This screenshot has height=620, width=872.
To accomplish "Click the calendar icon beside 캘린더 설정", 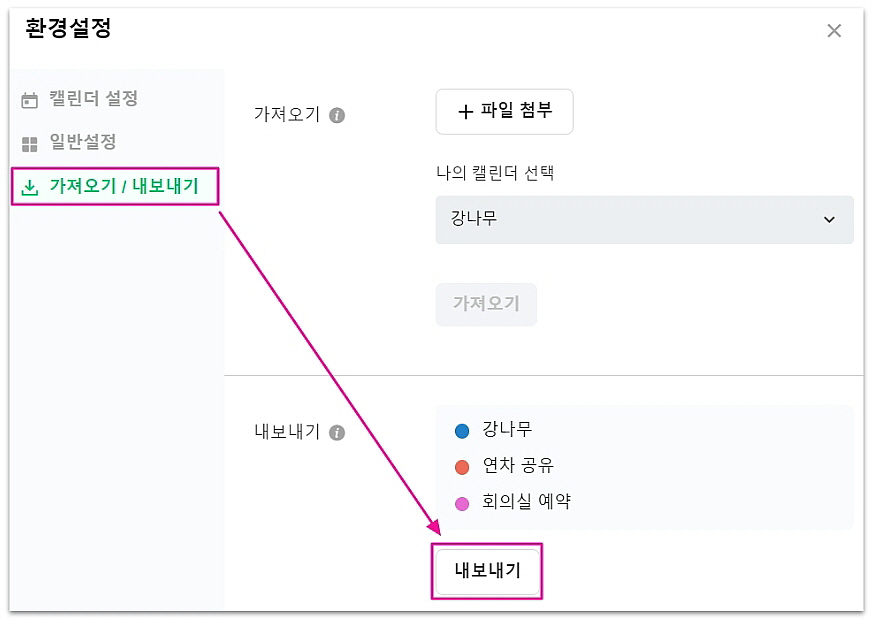I will [x=30, y=100].
